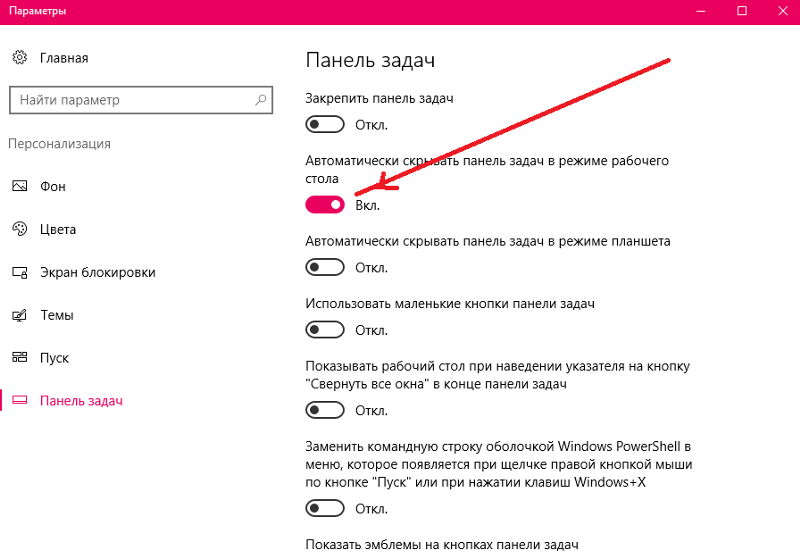This screenshot has width=800, height=556.
Task: Switch to the Цвета section
Action: (58, 230)
